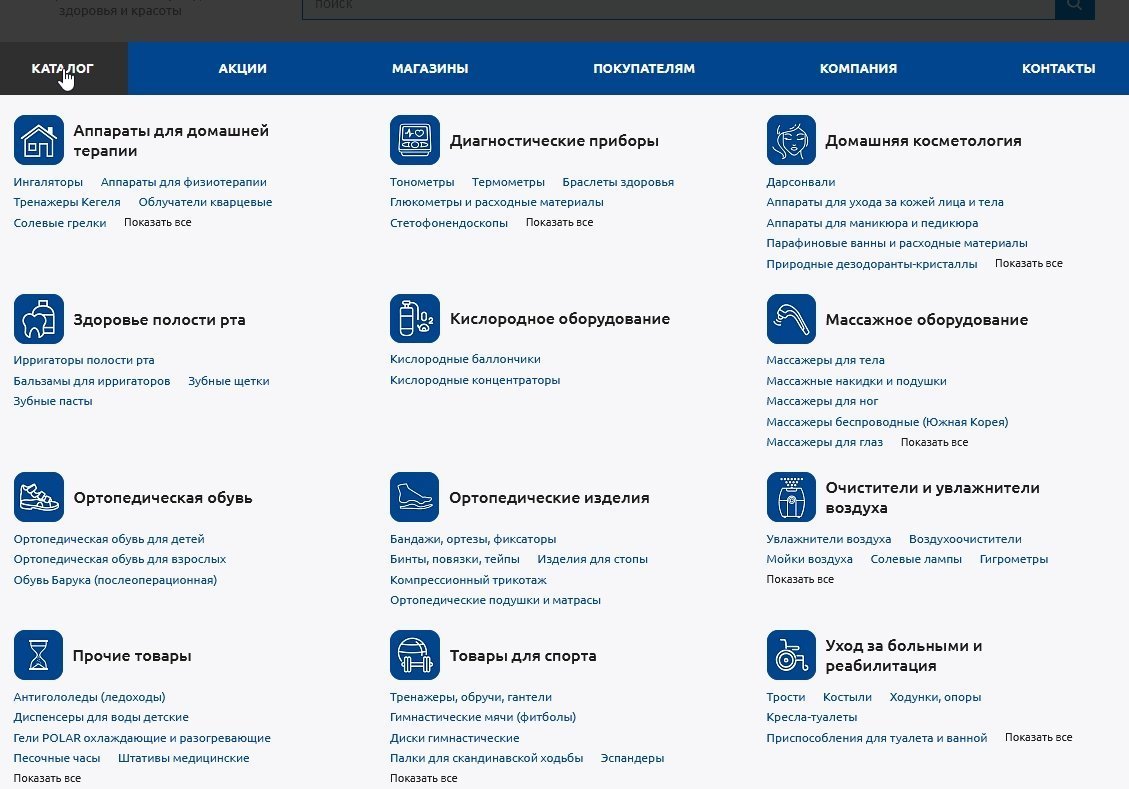Open the Эспандеры link

632,758
